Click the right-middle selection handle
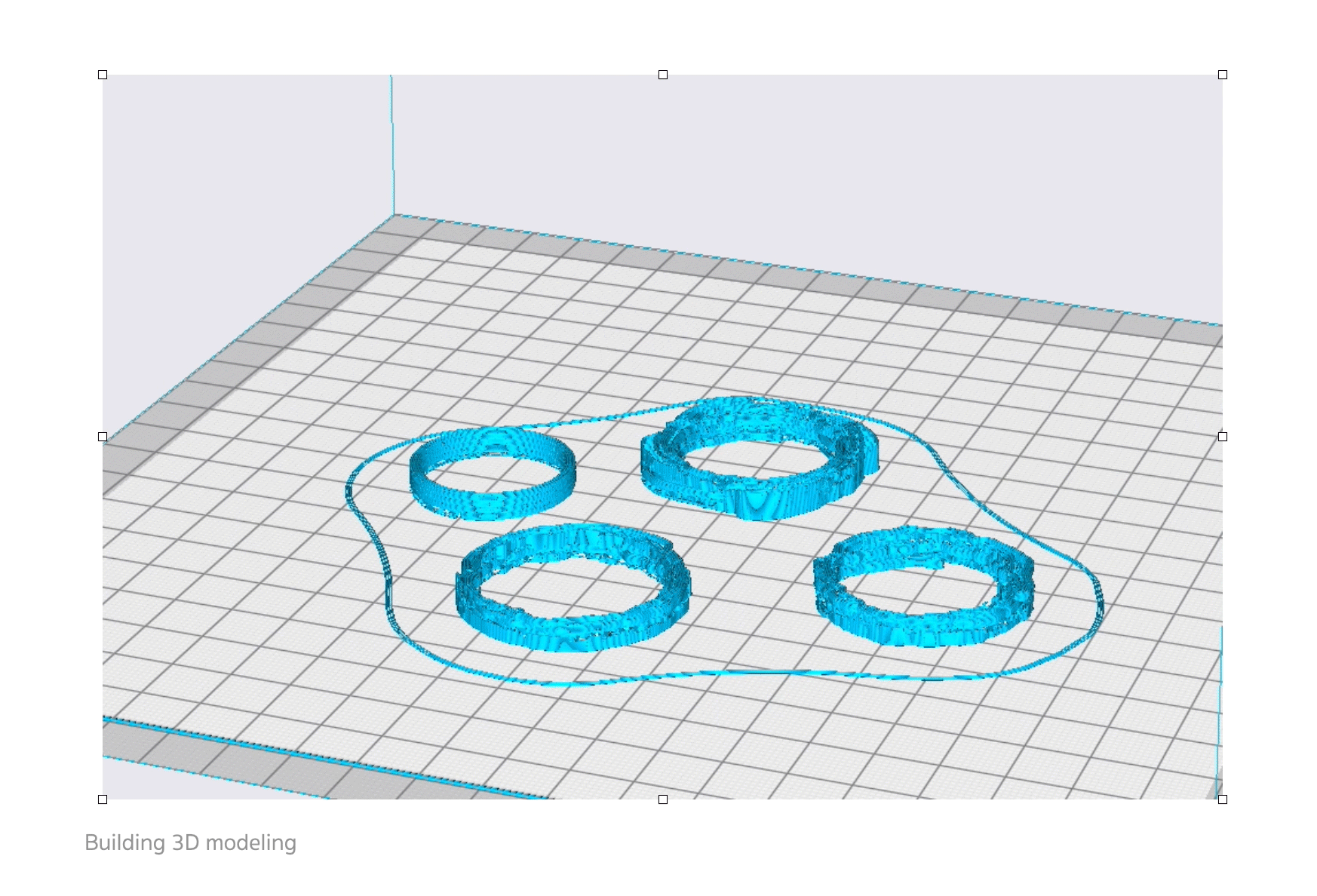 click(1223, 437)
